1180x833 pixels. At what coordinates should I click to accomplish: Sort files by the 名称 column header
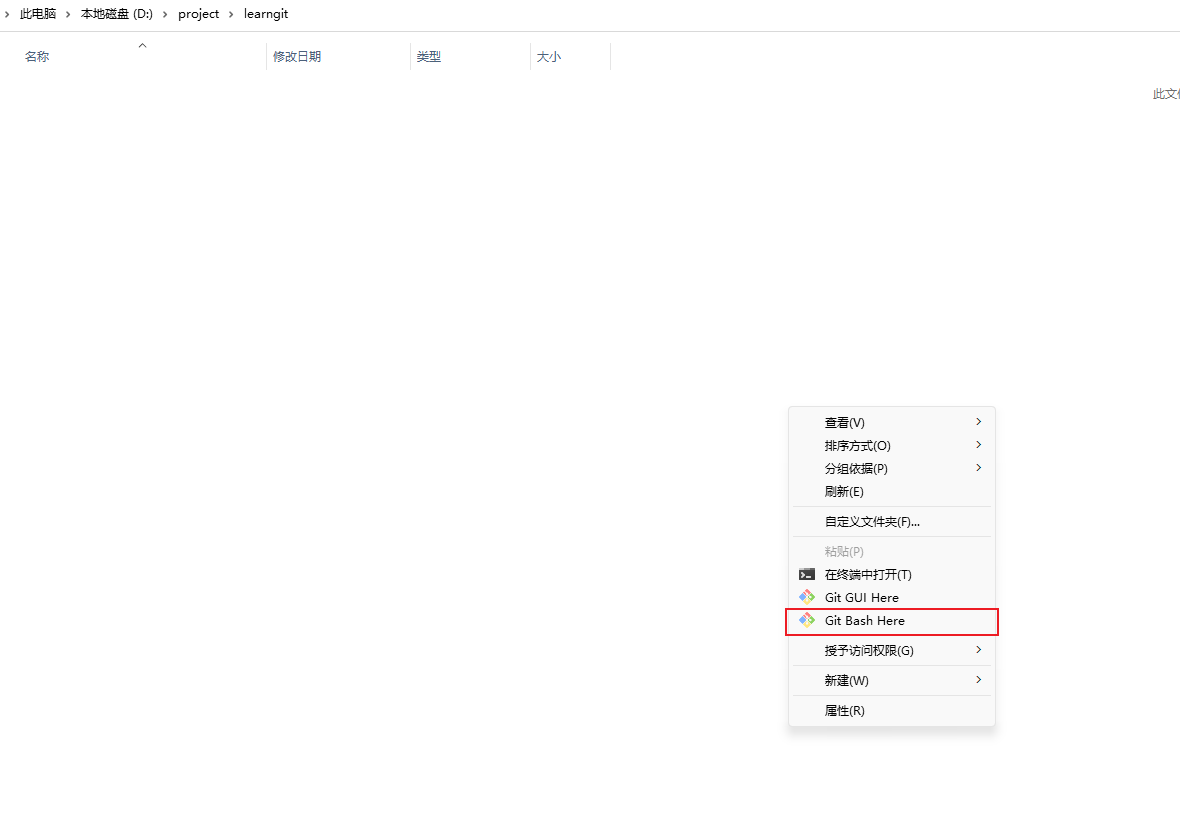37,57
